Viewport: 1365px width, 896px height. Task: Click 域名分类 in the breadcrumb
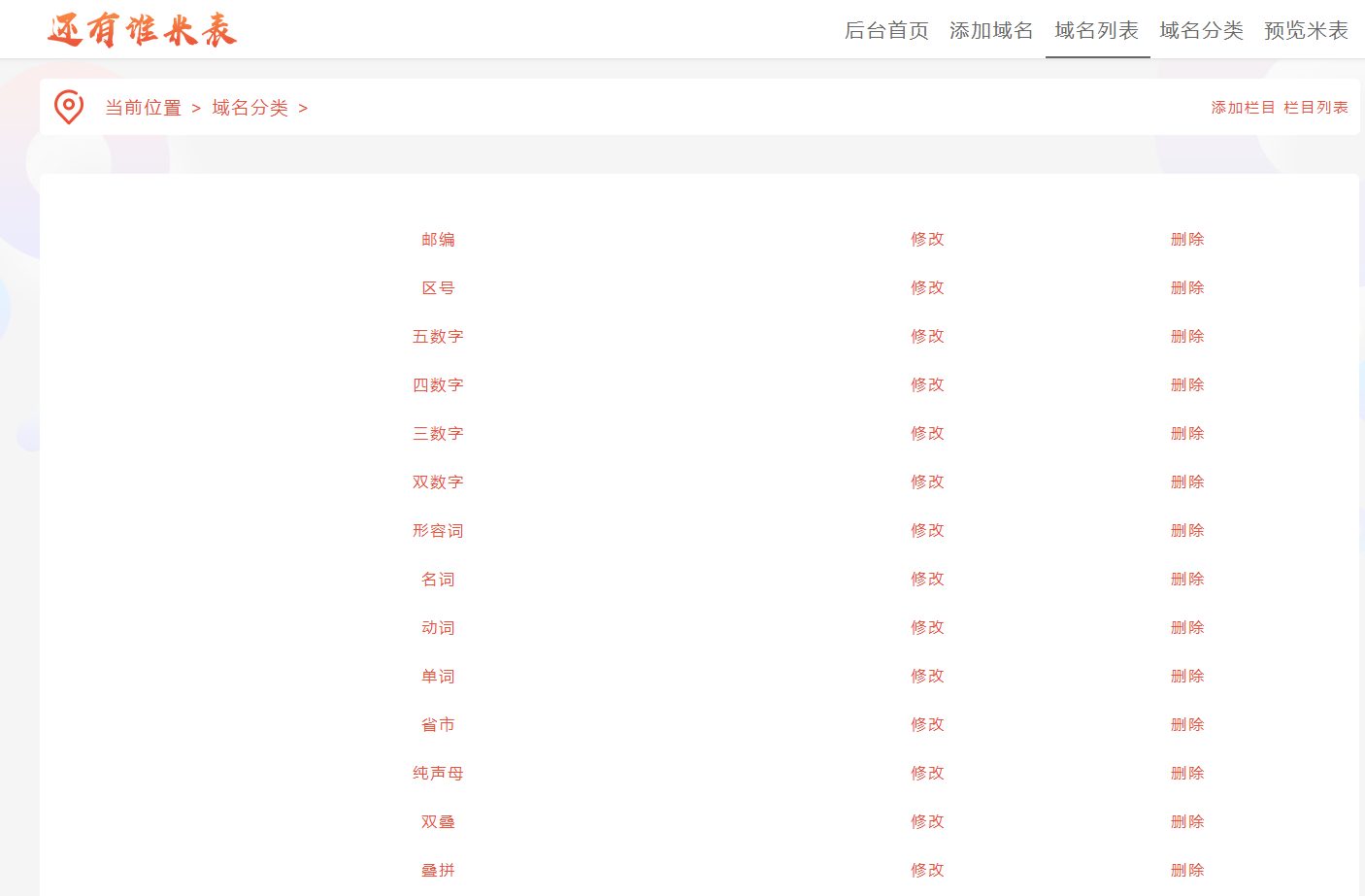click(250, 108)
